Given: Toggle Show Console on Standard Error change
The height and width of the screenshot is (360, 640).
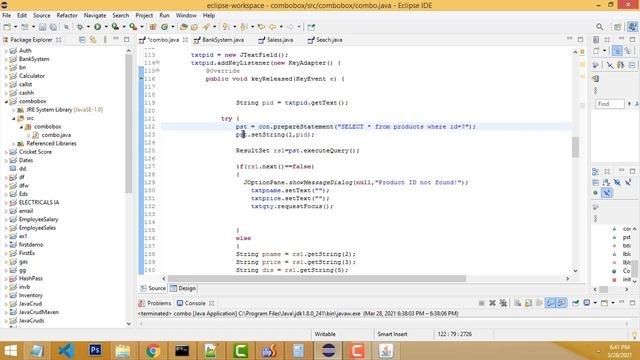Looking at the screenshot, I should pos(562,303).
